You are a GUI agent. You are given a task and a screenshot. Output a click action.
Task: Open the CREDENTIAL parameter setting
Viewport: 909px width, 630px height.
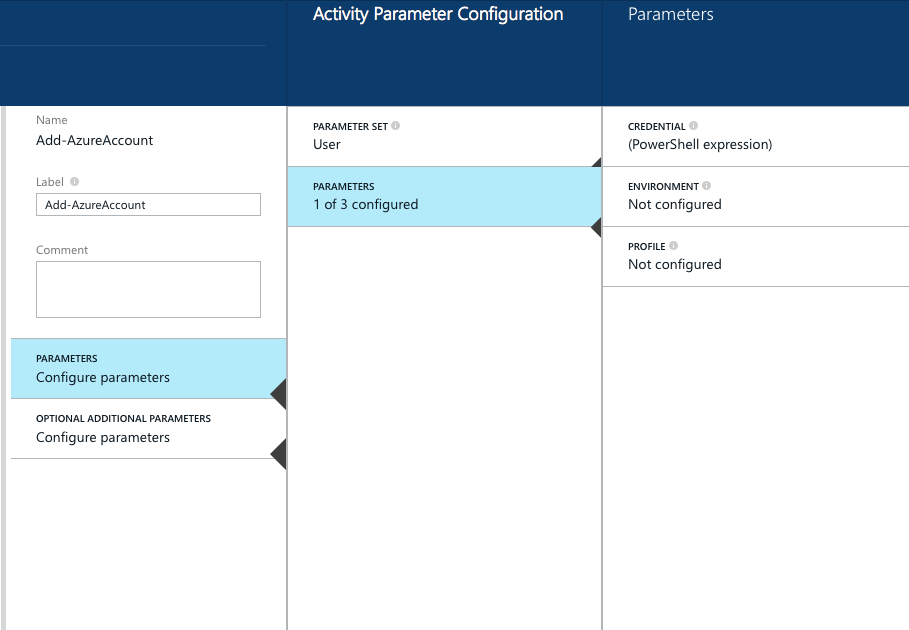pos(756,136)
